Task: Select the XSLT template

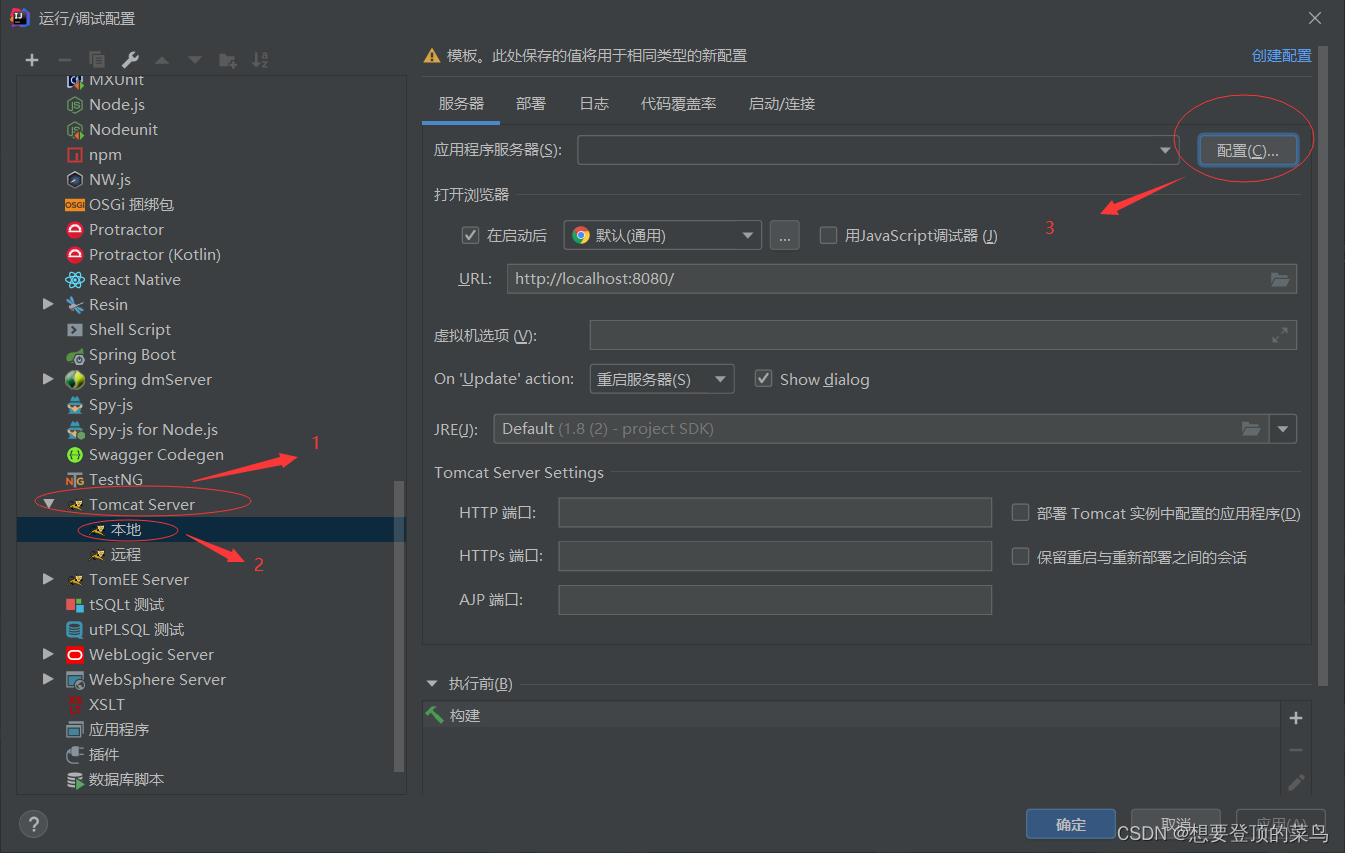Action: pos(107,704)
